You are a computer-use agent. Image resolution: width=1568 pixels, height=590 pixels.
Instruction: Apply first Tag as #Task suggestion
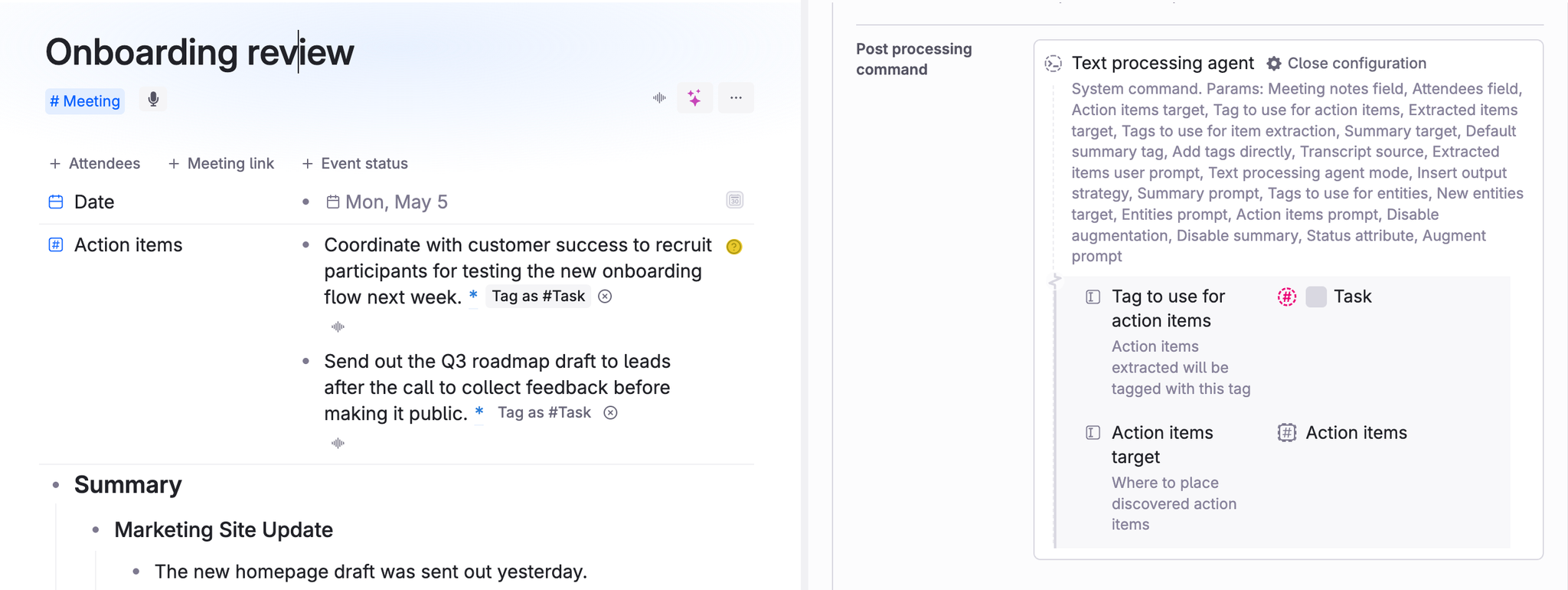(538, 297)
